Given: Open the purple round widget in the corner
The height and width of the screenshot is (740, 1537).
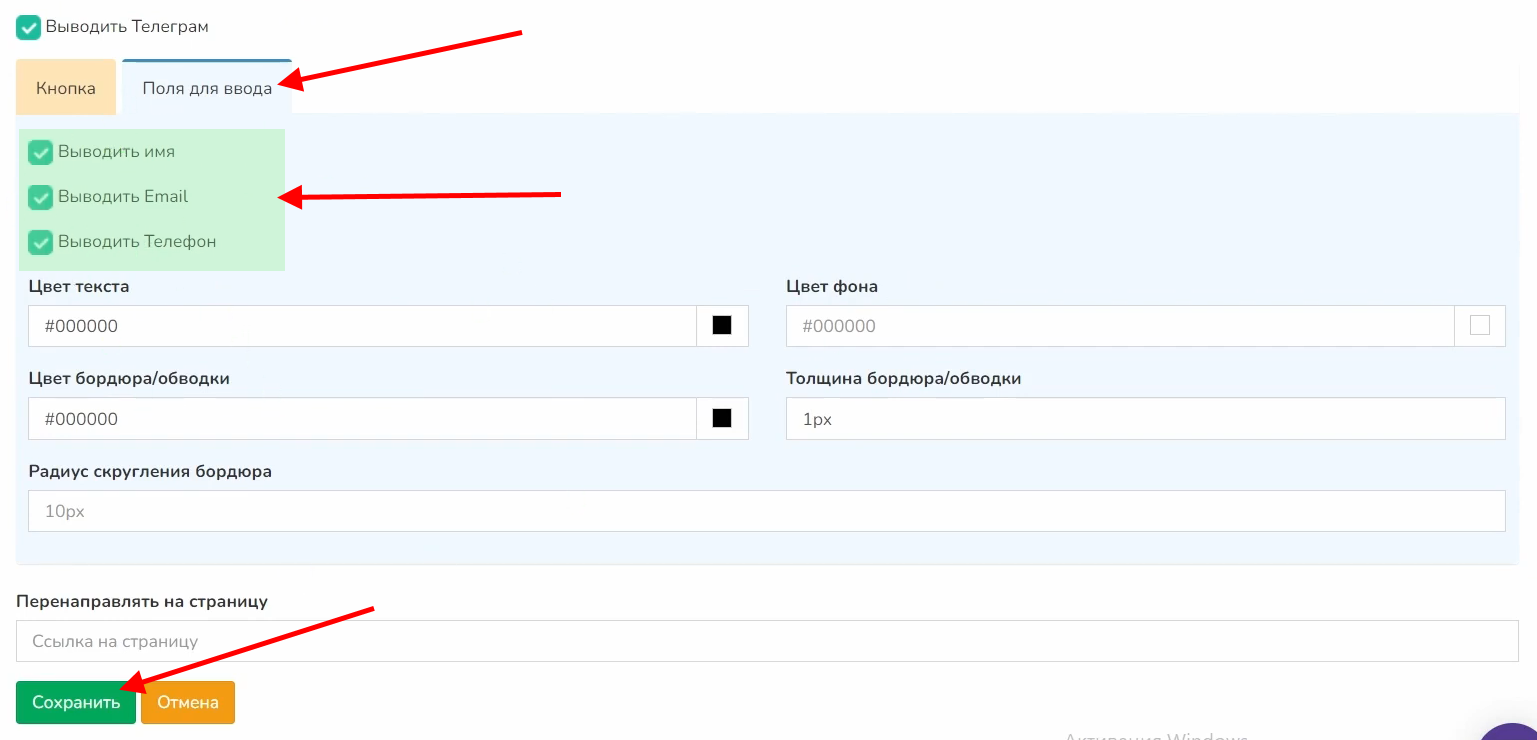Looking at the screenshot, I should coord(1512,732).
